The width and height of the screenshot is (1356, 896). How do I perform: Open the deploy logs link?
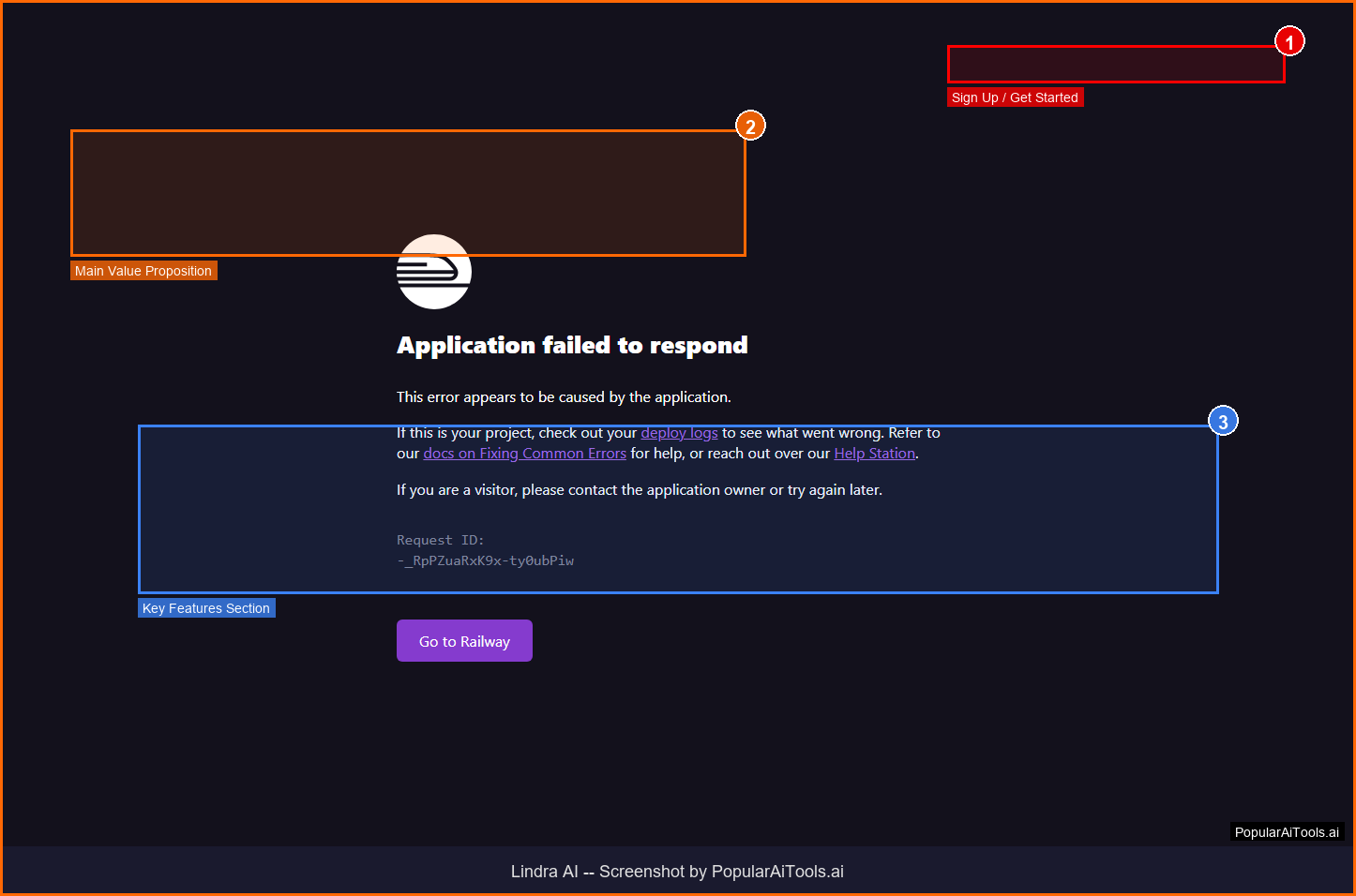(679, 433)
